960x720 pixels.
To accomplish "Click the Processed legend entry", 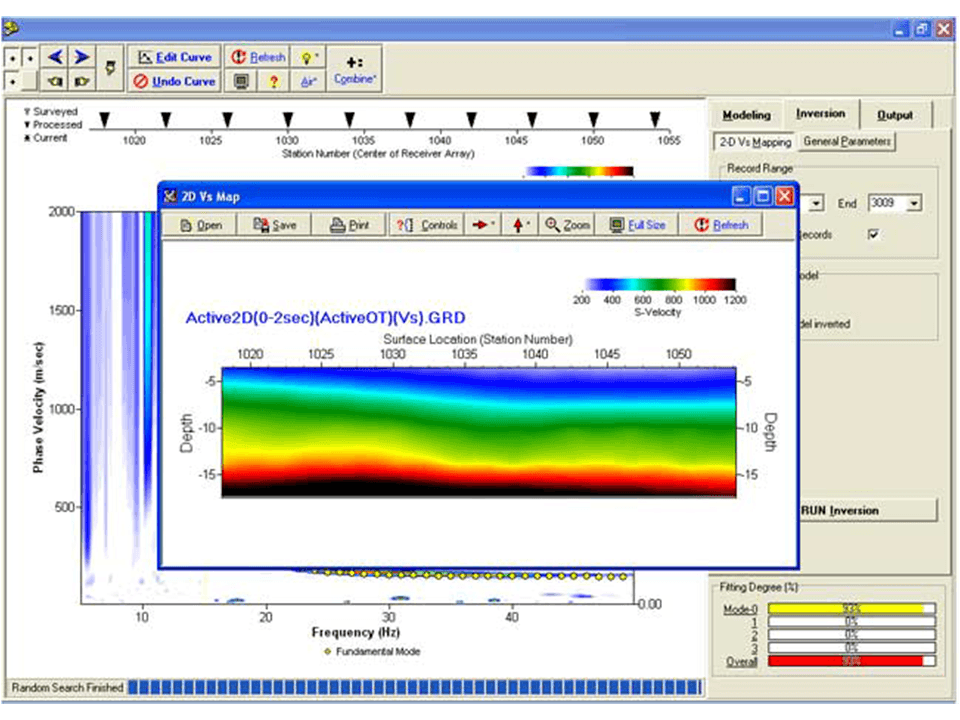I will [x=53, y=124].
